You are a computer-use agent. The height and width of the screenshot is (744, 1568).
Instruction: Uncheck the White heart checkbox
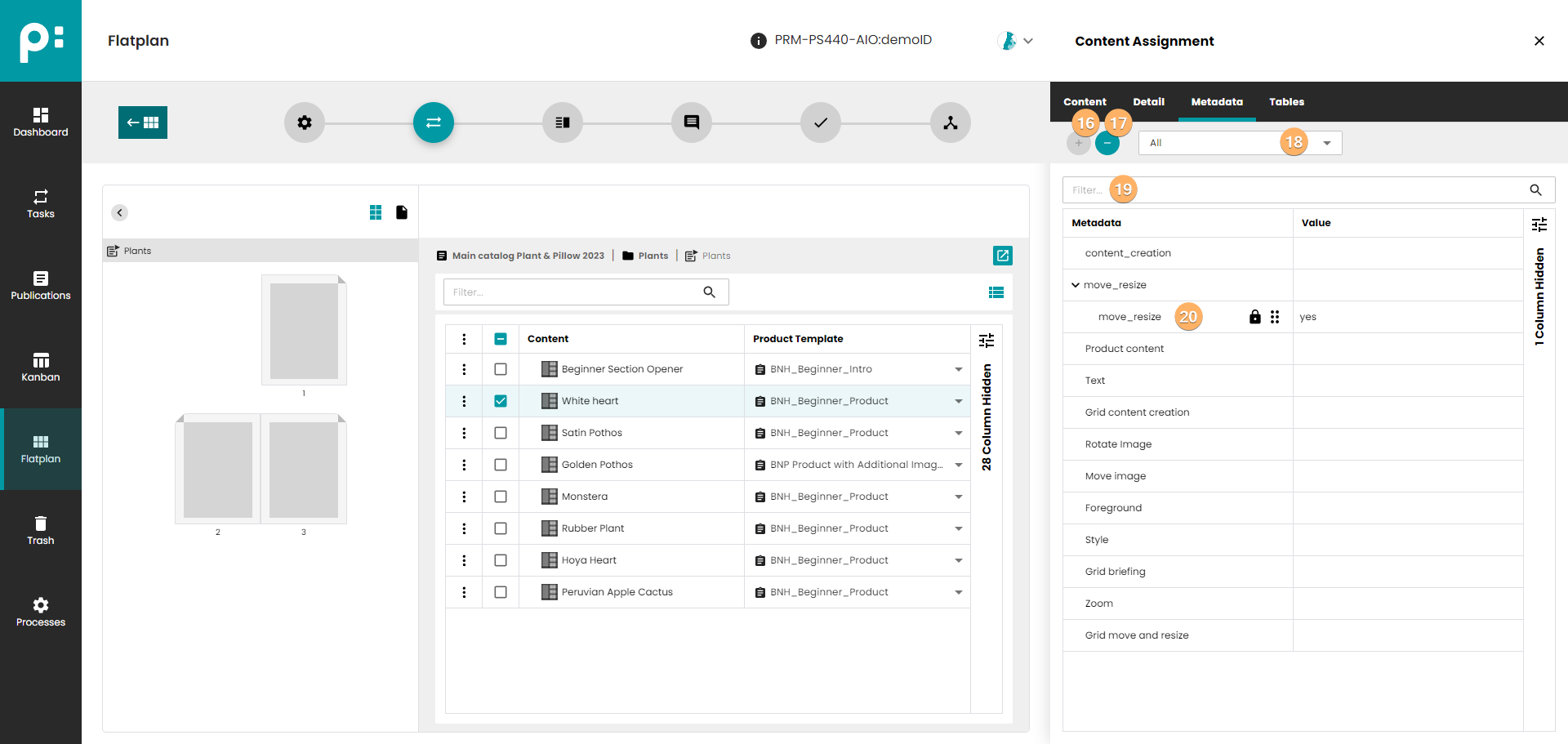(501, 401)
